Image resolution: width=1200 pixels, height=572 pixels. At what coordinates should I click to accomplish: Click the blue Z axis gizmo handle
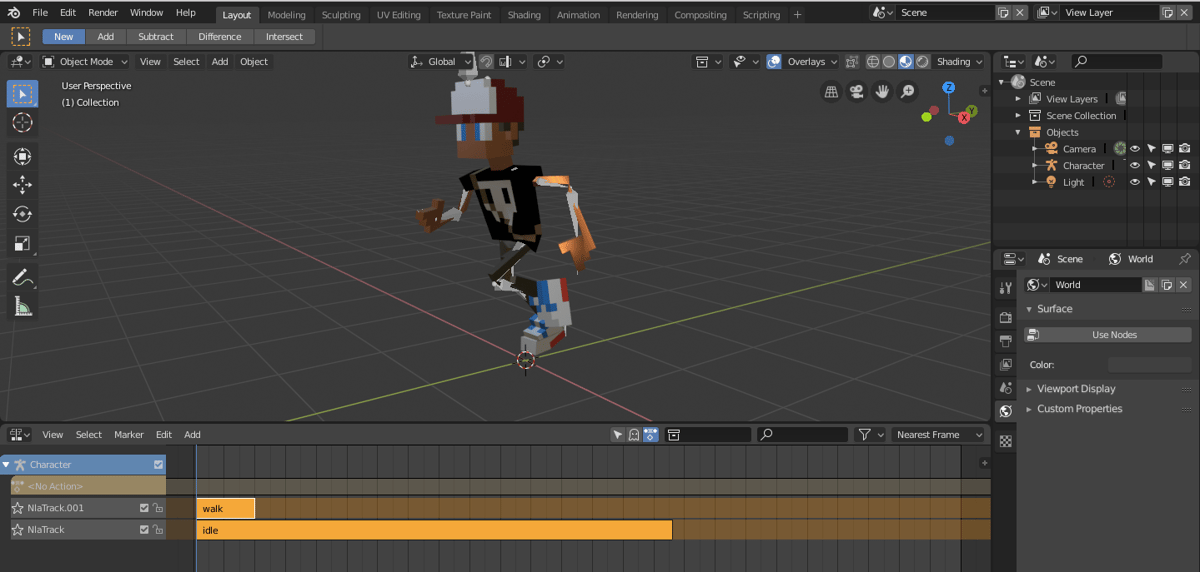[x=948, y=88]
